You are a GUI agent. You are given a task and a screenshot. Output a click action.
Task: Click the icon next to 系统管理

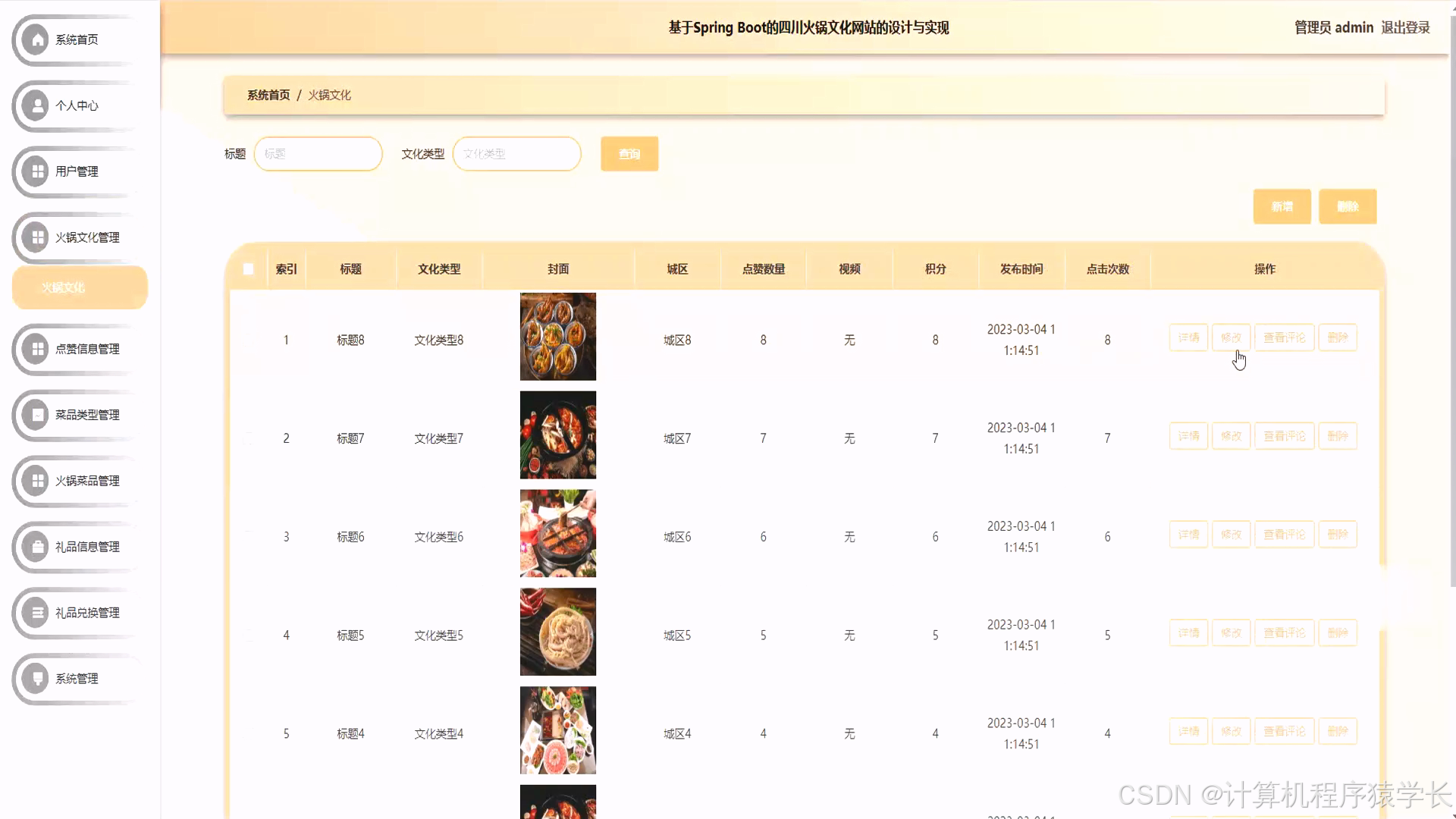(36, 679)
